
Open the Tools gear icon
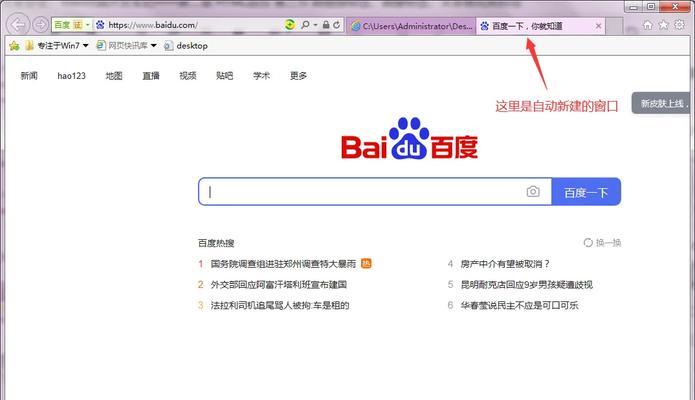click(679, 25)
